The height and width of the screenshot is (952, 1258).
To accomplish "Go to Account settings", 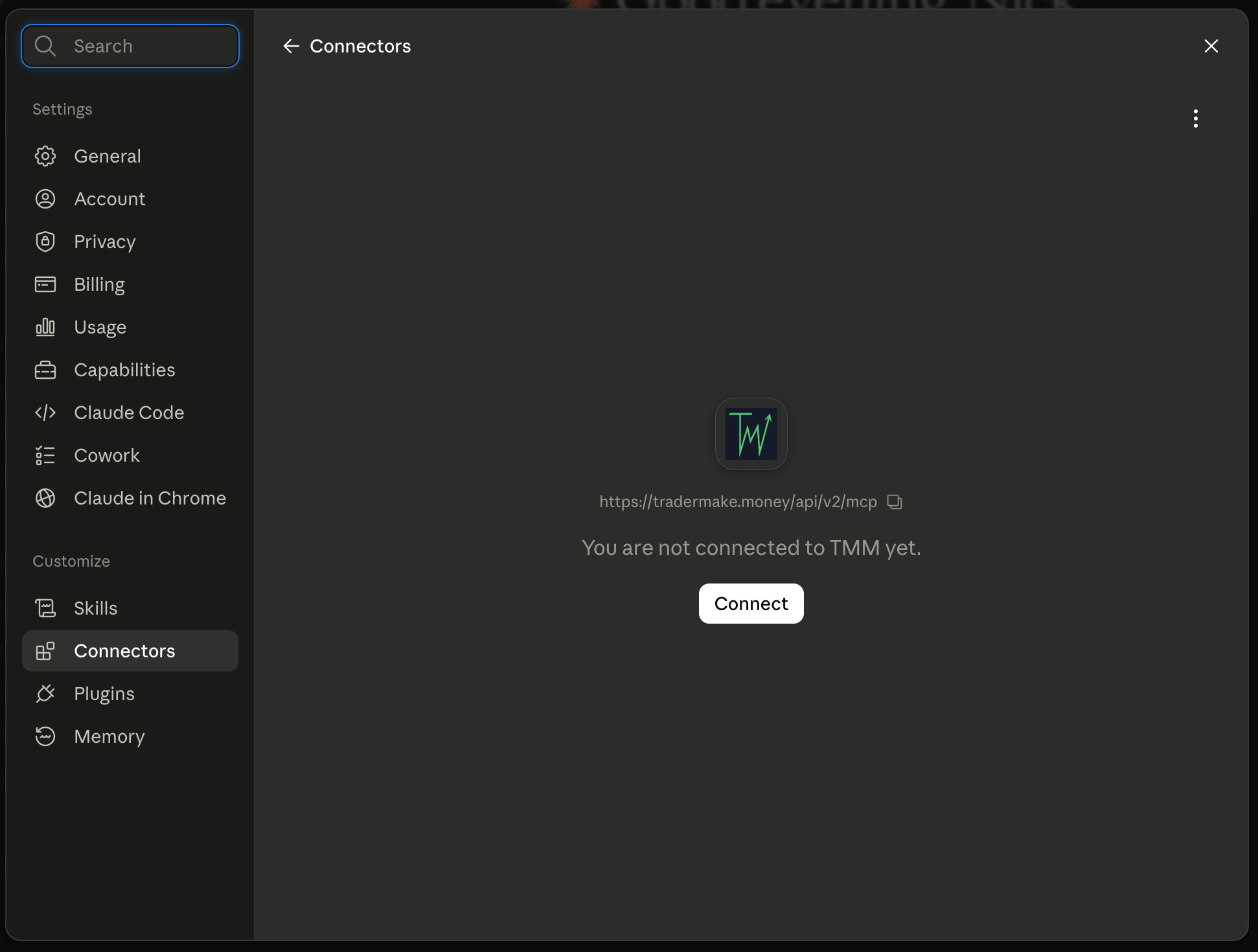I will [130, 199].
